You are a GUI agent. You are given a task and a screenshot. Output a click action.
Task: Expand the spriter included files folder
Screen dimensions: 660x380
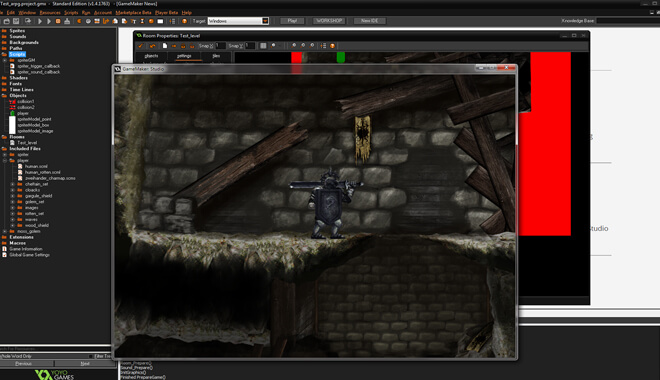pyautogui.click(x=5, y=154)
